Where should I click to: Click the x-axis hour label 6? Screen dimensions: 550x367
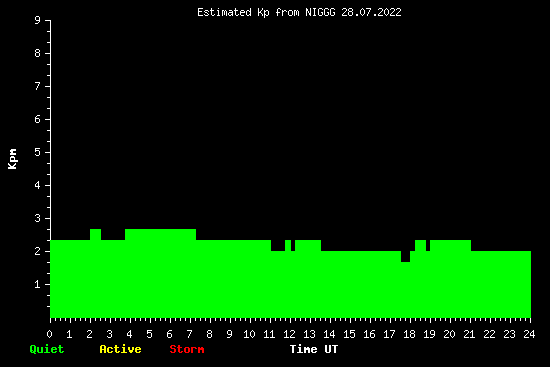[x=170, y=334]
